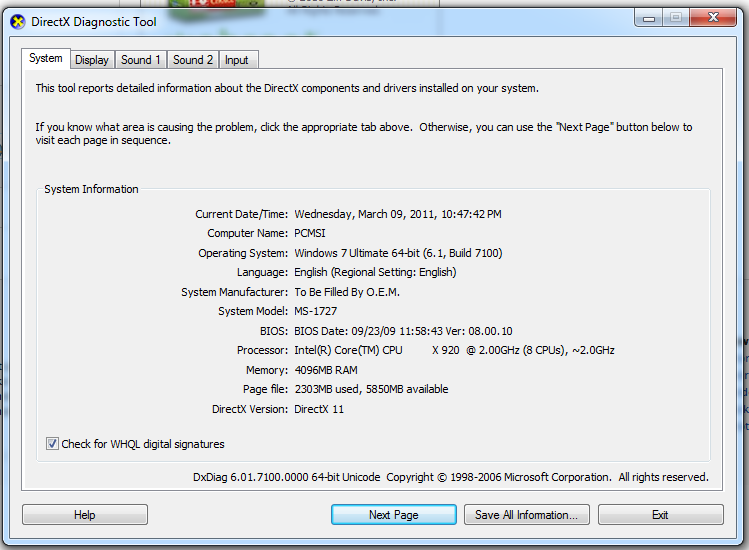The image size is (749, 550).
Task: Close the DirectX Diagnostic Tool window
Action: pyautogui.click(x=713, y=18)
